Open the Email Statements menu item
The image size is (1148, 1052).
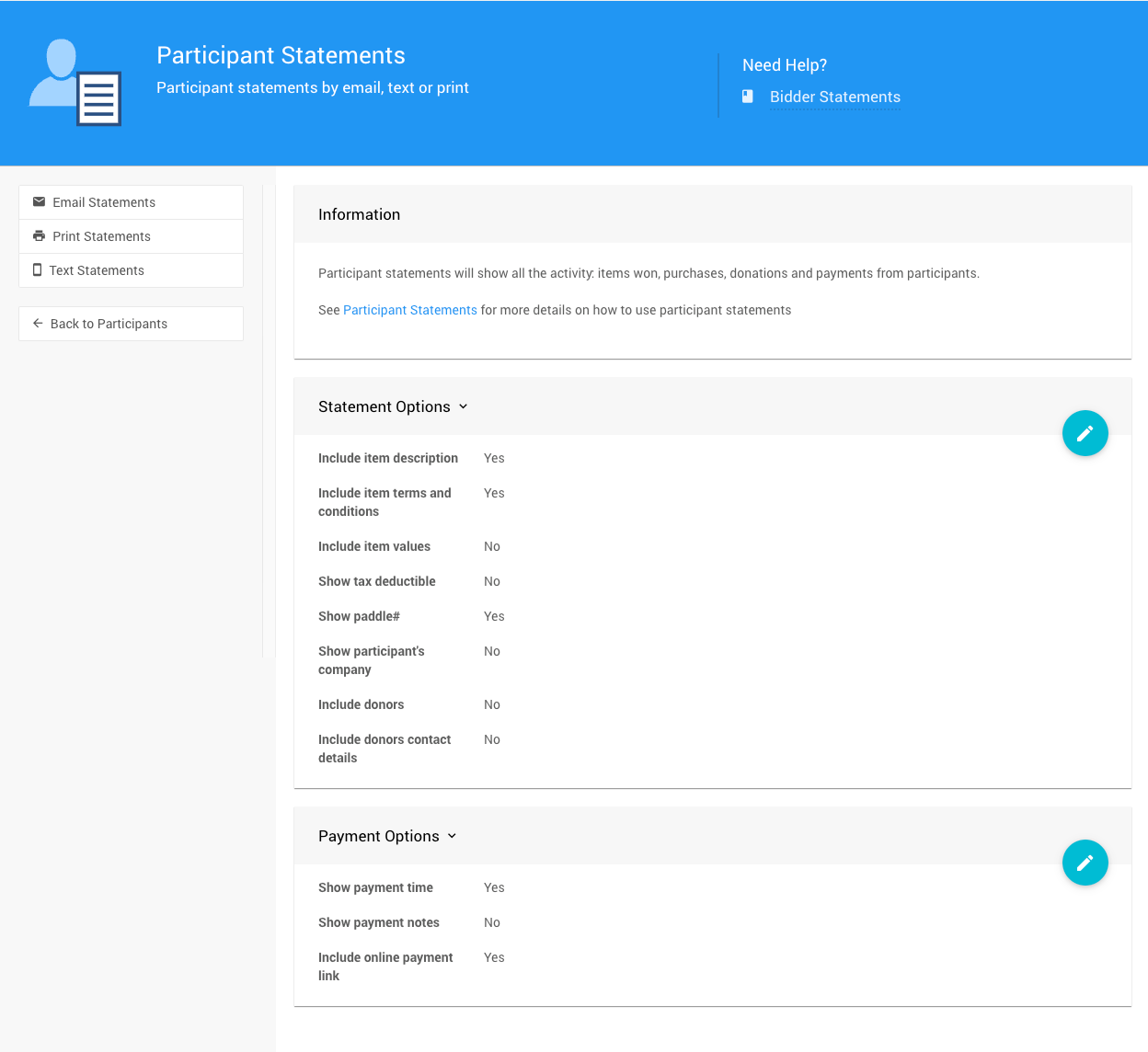point(104,202)
